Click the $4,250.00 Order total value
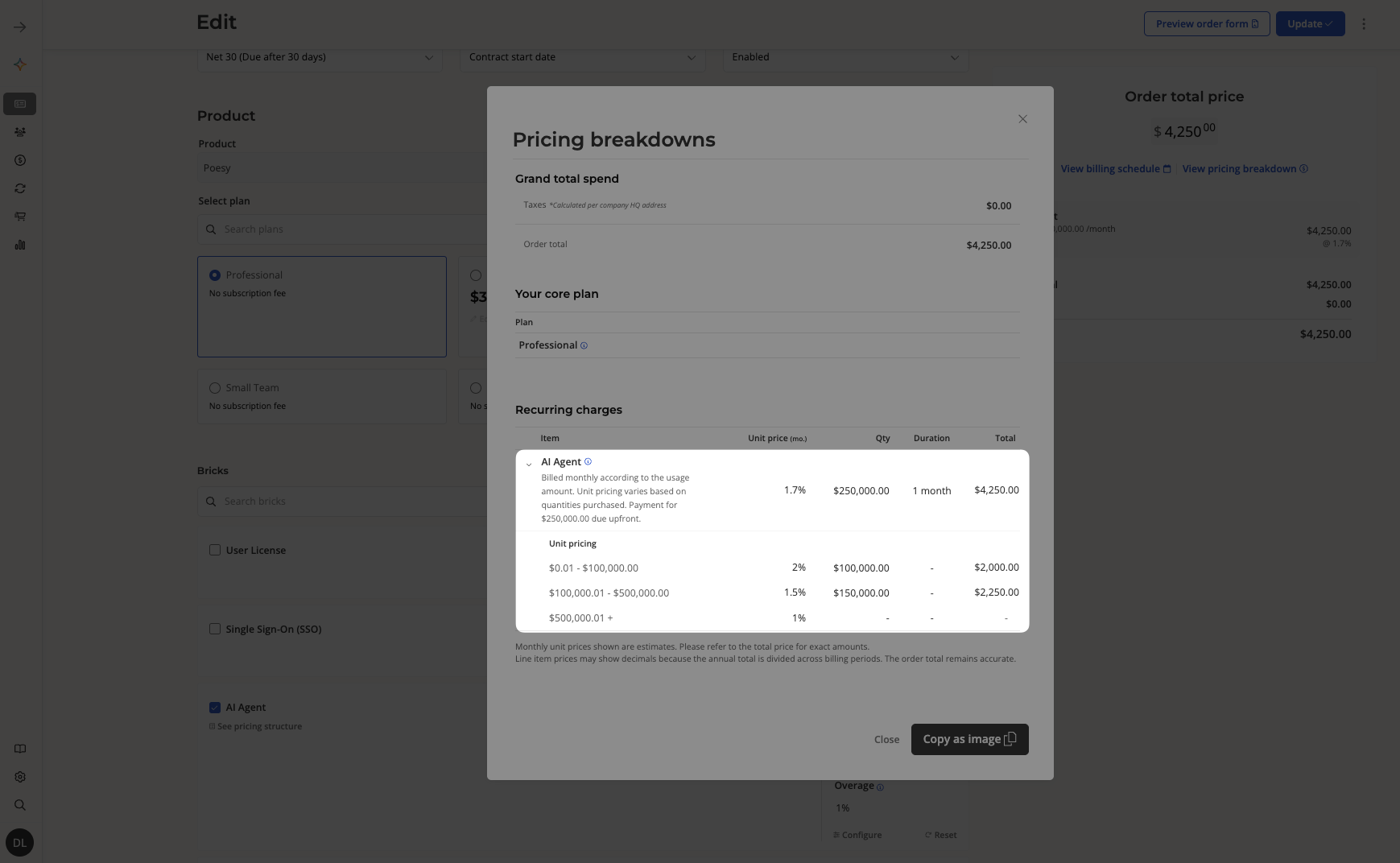 989,246
